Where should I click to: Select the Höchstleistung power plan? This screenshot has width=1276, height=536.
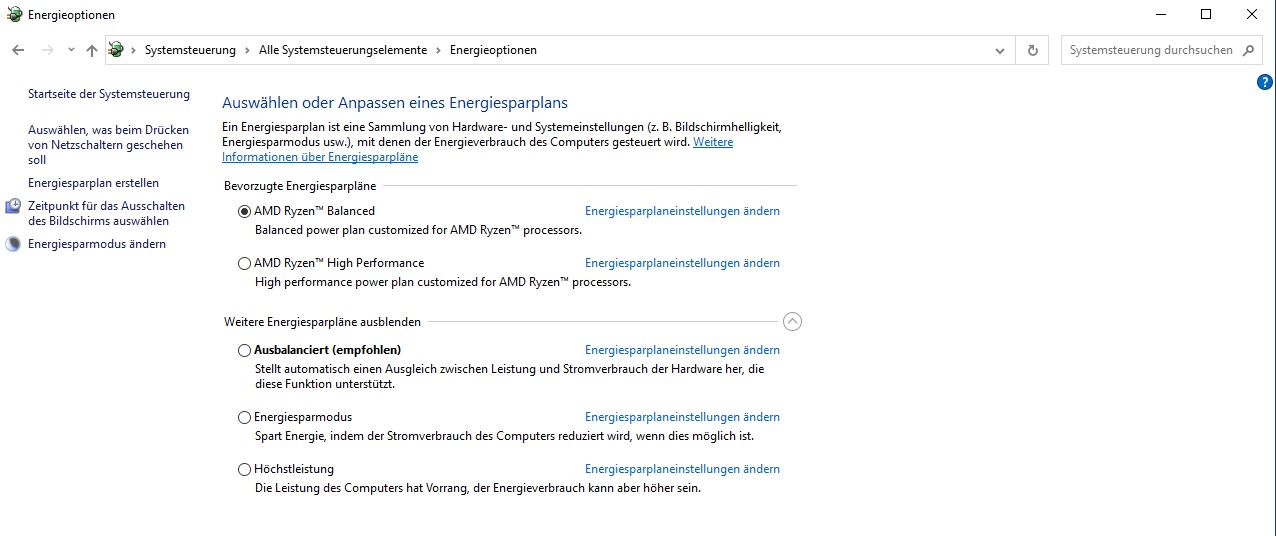tap(245, 469)
